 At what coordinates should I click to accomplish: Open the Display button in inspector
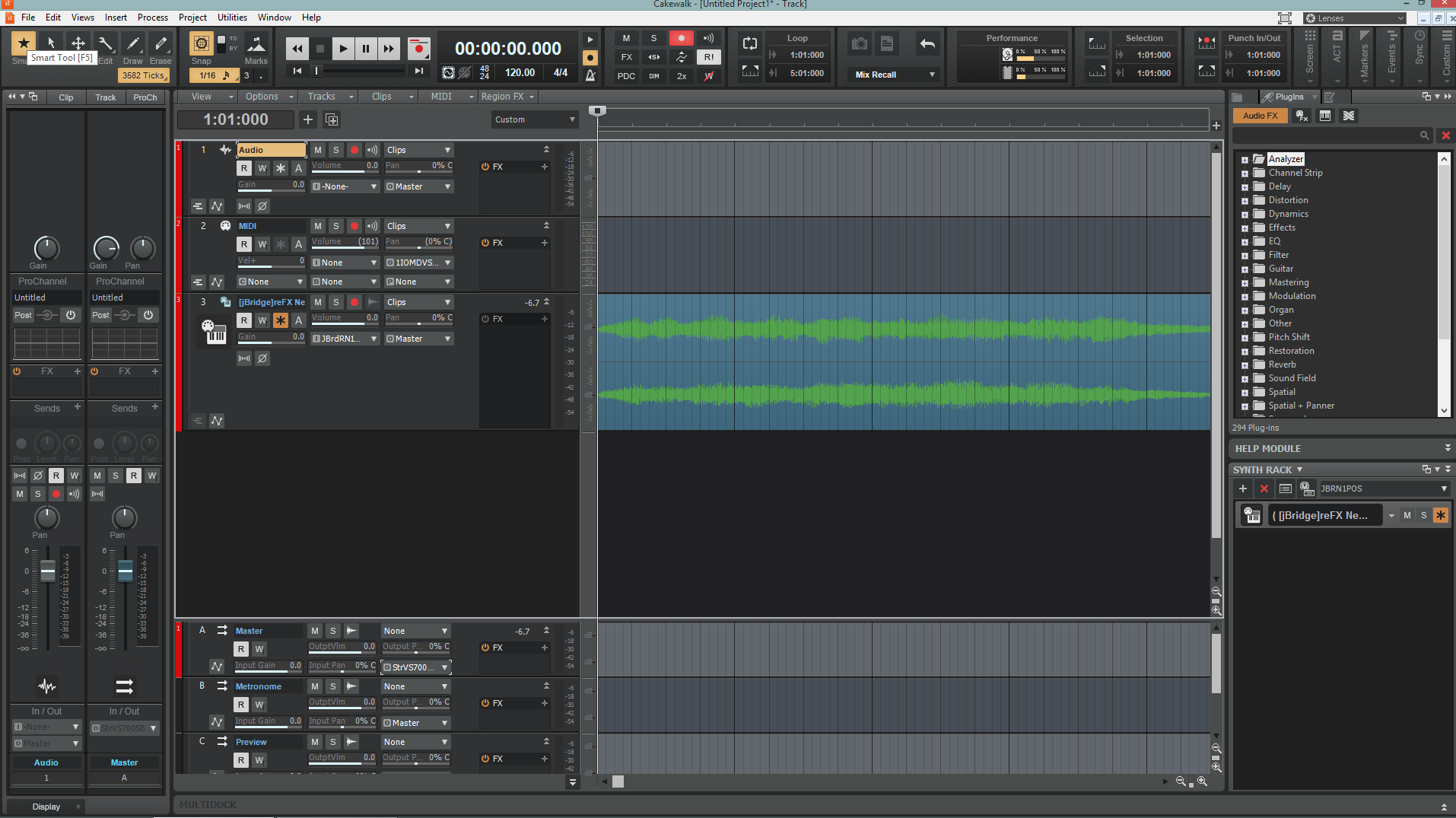(x=46, y=807)
